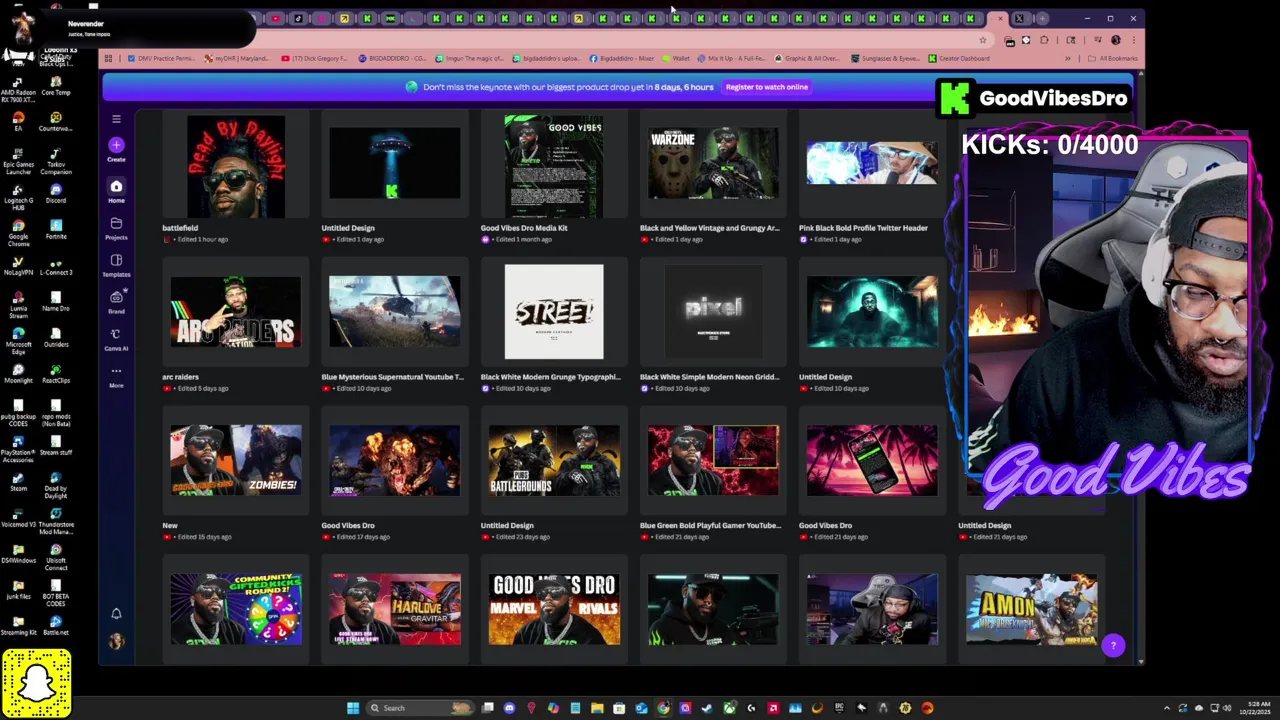Show hidden system tray icons chevron

coord(1168,708)
